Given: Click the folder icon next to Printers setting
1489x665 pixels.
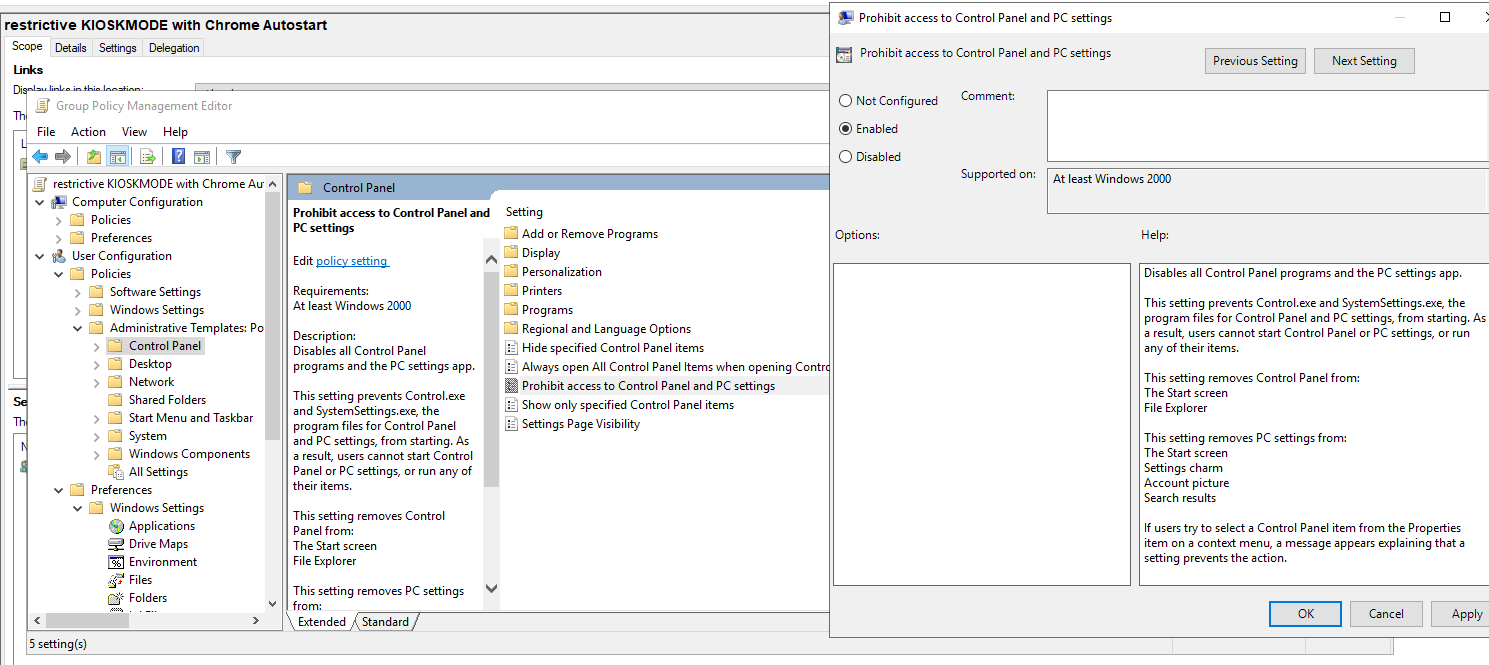Looking at the screenshot, I should pos(511,291).
